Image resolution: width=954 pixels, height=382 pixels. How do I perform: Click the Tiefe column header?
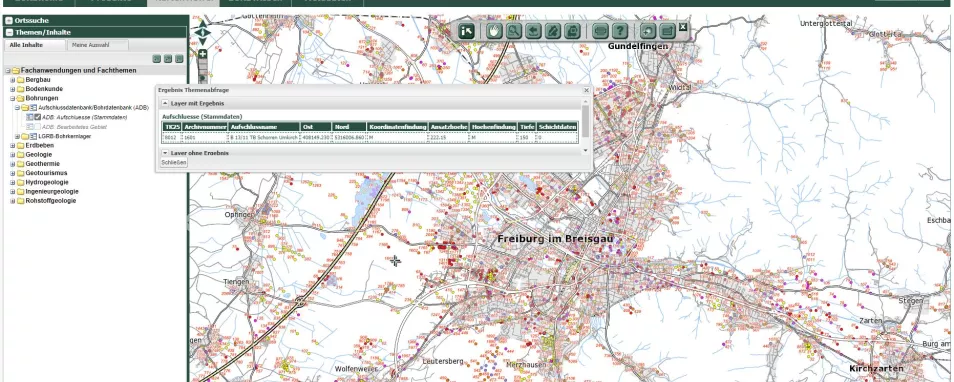pos(527,127)
